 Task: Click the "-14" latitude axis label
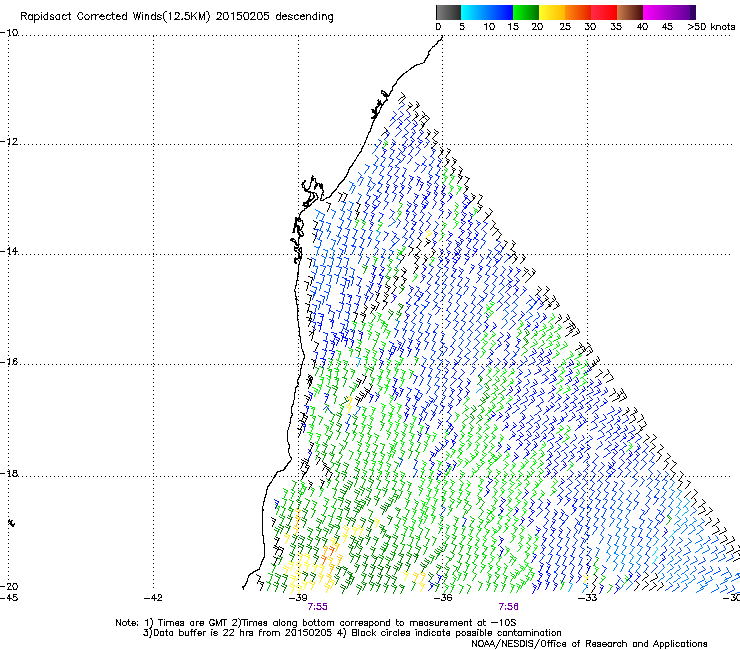click(x=9, y=251)
